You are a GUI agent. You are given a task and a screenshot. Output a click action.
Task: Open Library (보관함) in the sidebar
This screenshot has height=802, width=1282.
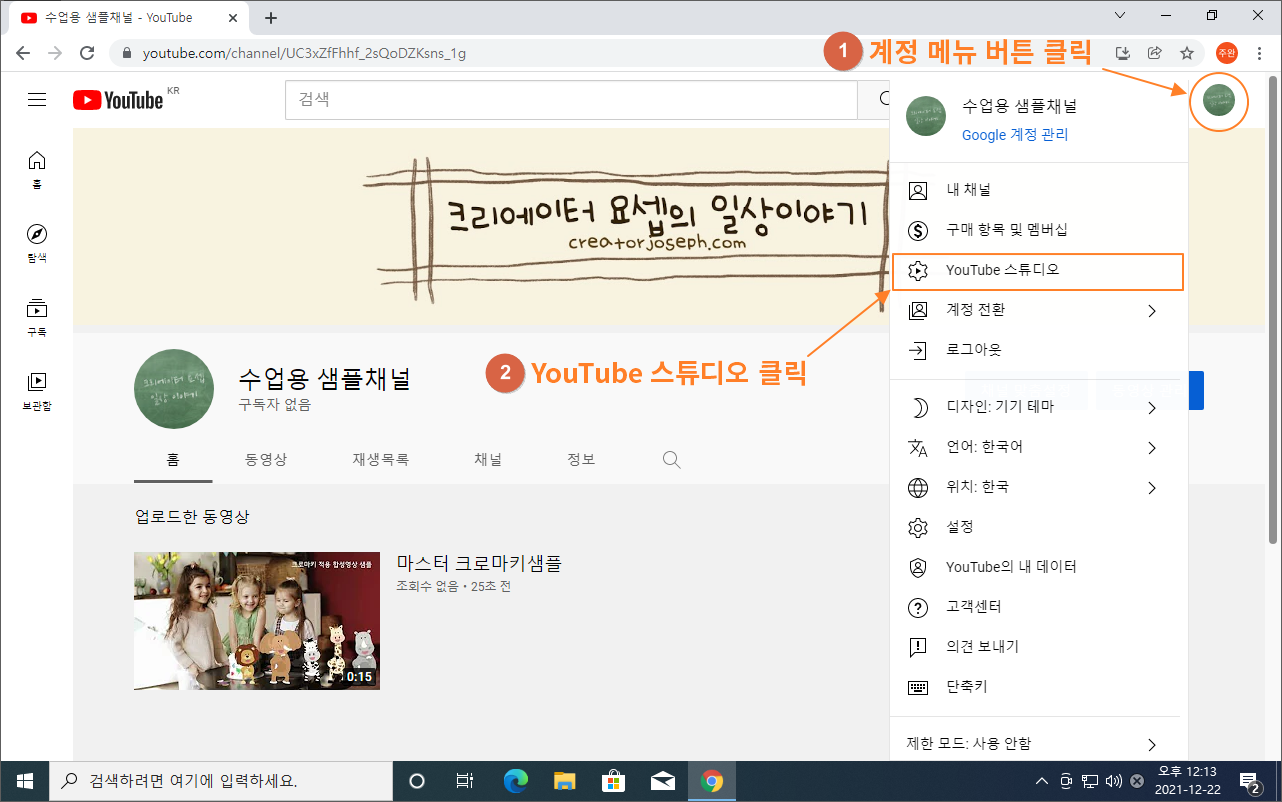pyautogui.click(x=37, y=391)
